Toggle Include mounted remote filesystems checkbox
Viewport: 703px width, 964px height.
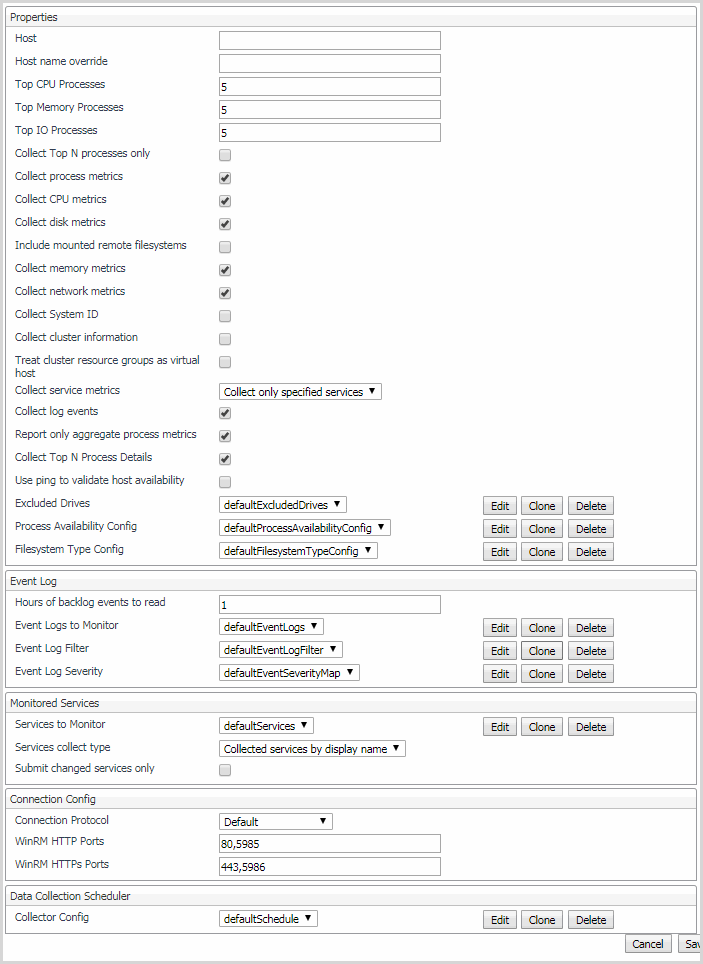pos(225,247)
